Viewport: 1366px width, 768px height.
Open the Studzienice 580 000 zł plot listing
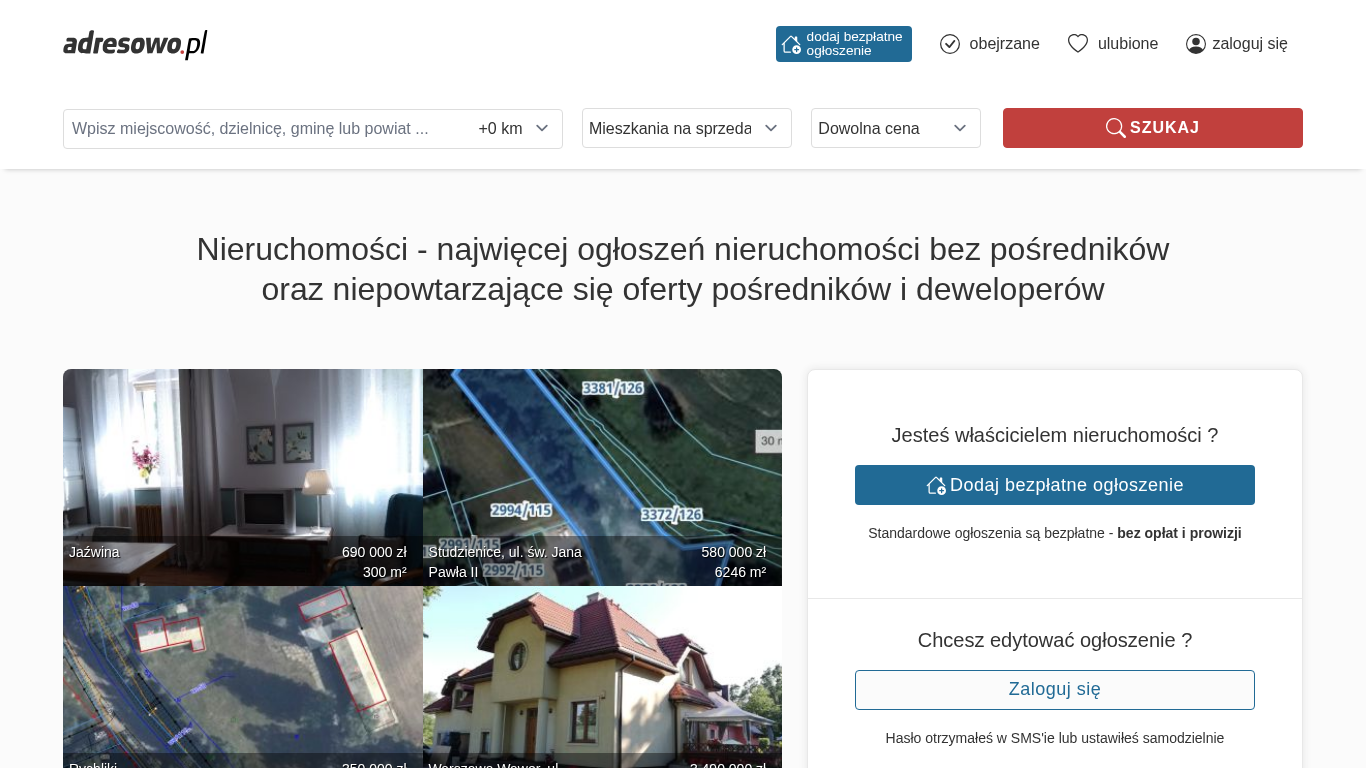pyautogui.click(x=602, y=477)
